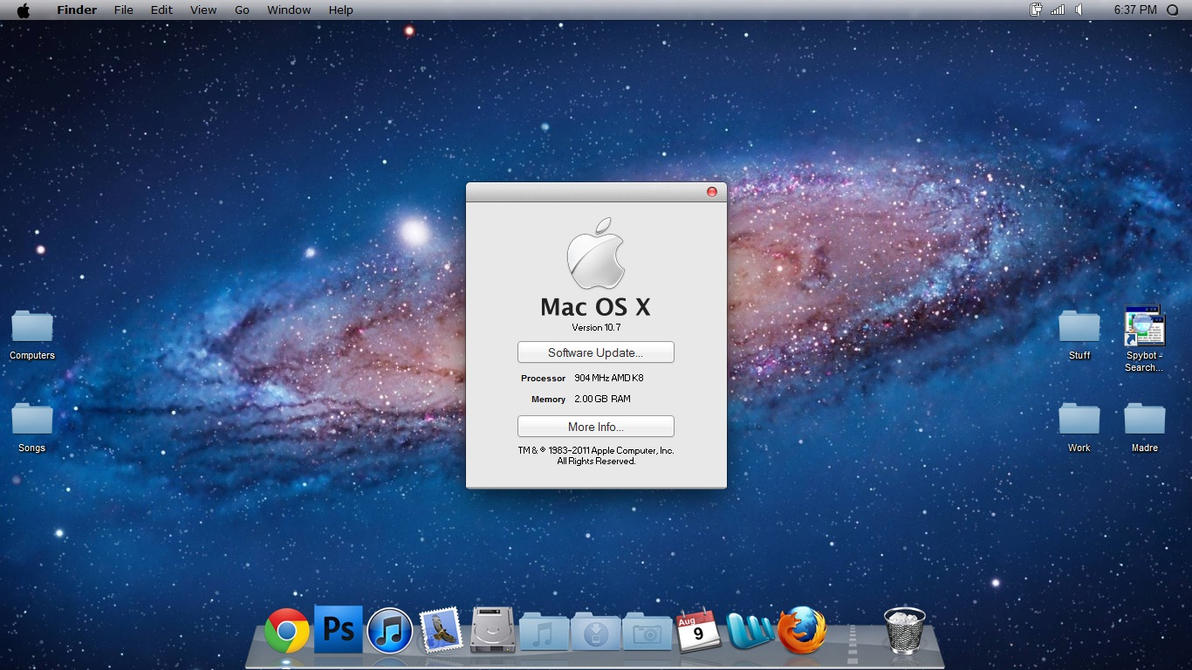Screen dimensions: 1192x670
Task: Launch Photoshop from the dock
Action: click(338, 629)
